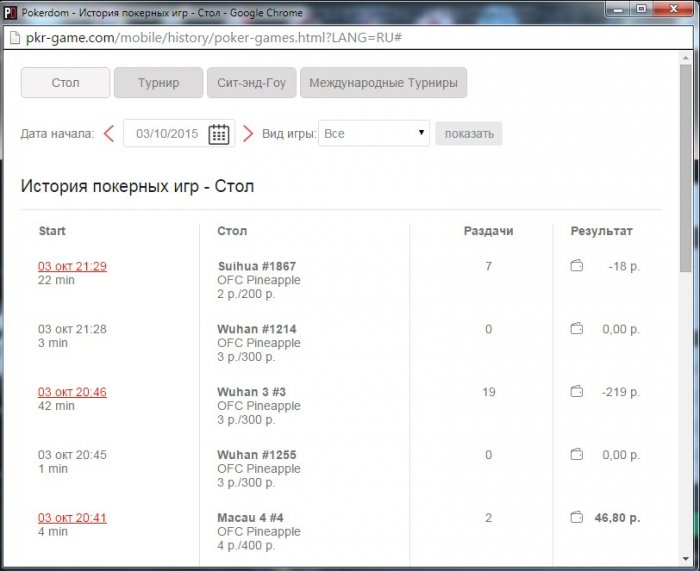Click the Стол column header
Viewport: 700px width, 571px height.
(232, 231)
